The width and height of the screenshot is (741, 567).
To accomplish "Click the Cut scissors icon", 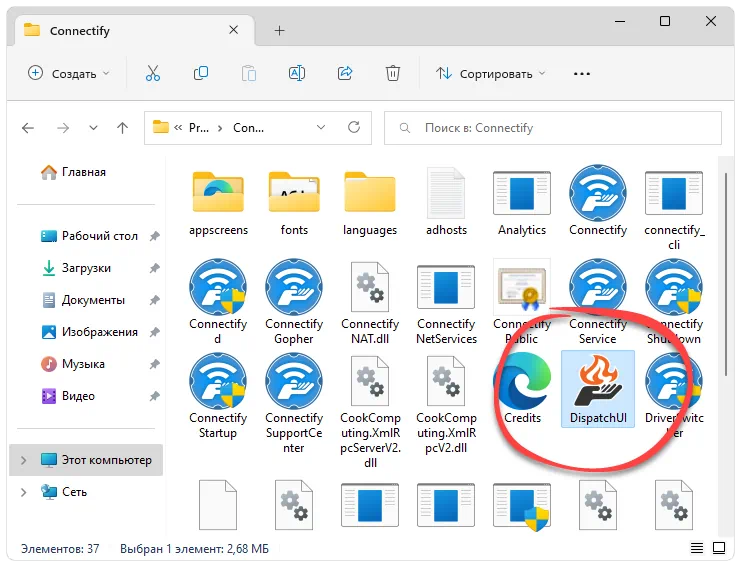I will click(x=153, y=73).
